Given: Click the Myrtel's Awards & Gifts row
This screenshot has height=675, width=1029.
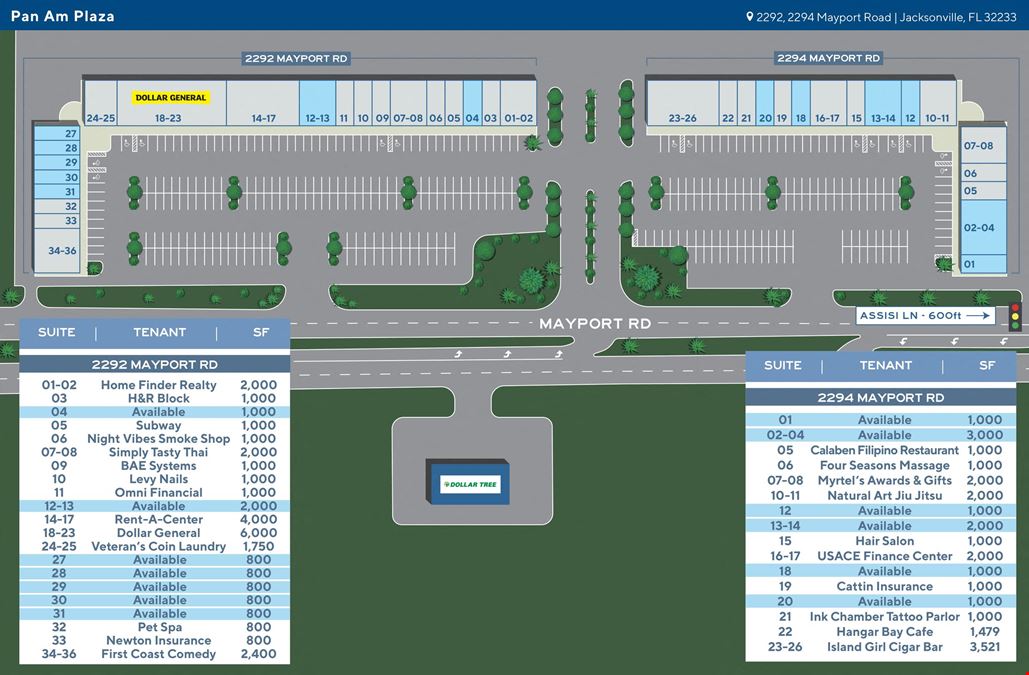Looking at the screenshot, I should coord(881,480).
